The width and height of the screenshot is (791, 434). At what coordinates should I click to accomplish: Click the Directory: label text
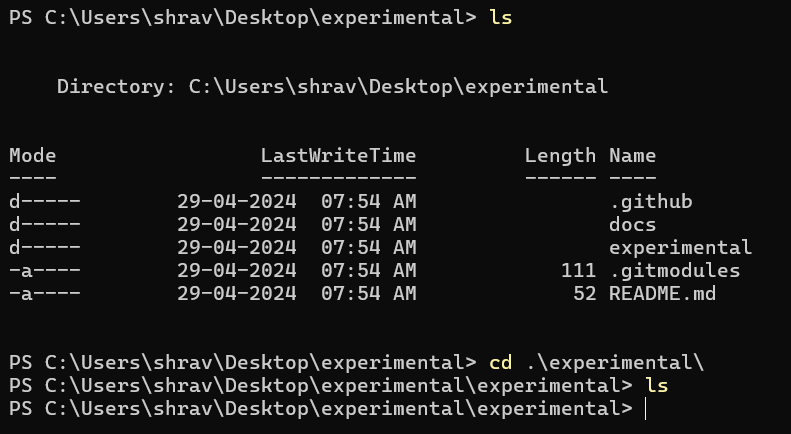pos(116,87)
